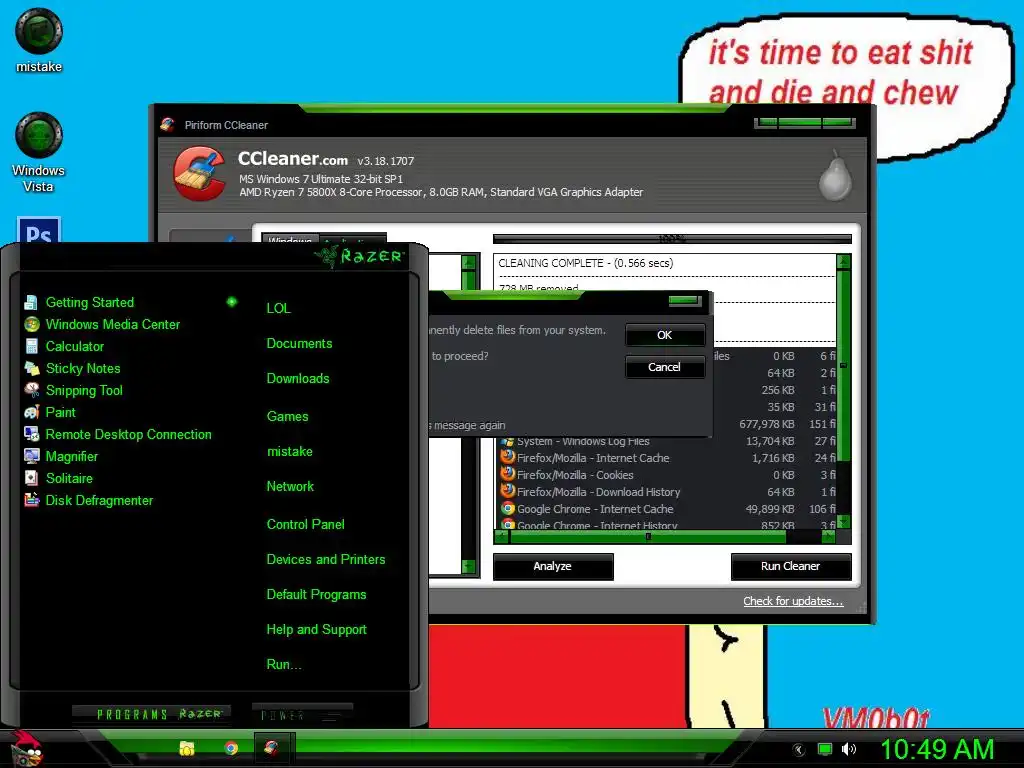Open Games from the Start menu

pos(287,417)
